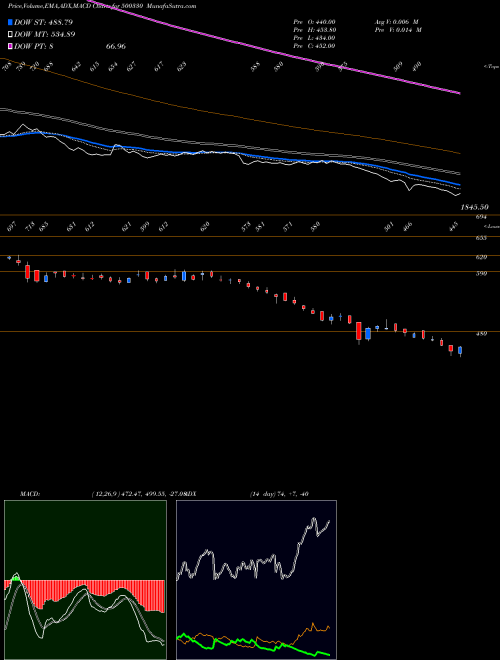Click the blue DOW ST legend swatch

[x=10, y=22]
